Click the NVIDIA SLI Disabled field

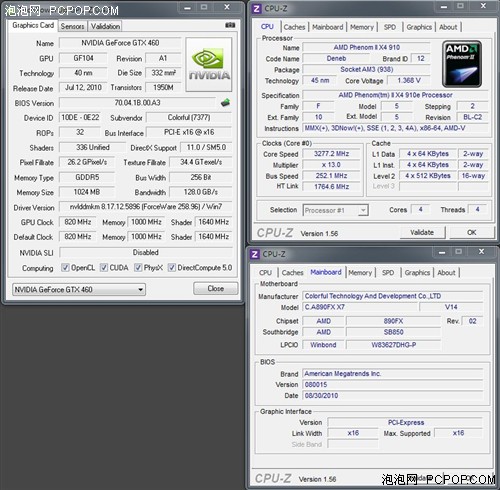coord(146,252)
